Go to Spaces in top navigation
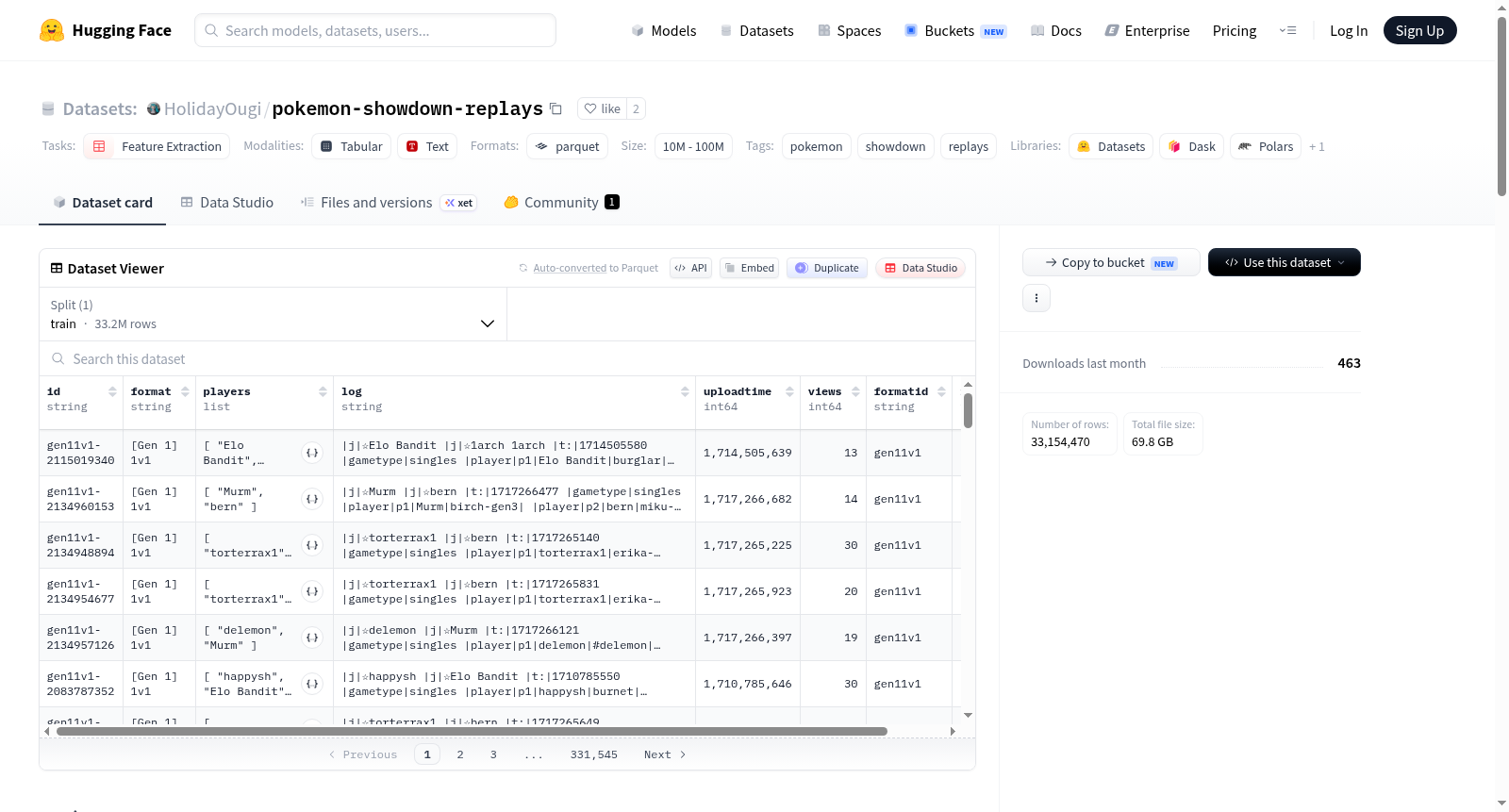1509x812 pixels. pos(849,30)
